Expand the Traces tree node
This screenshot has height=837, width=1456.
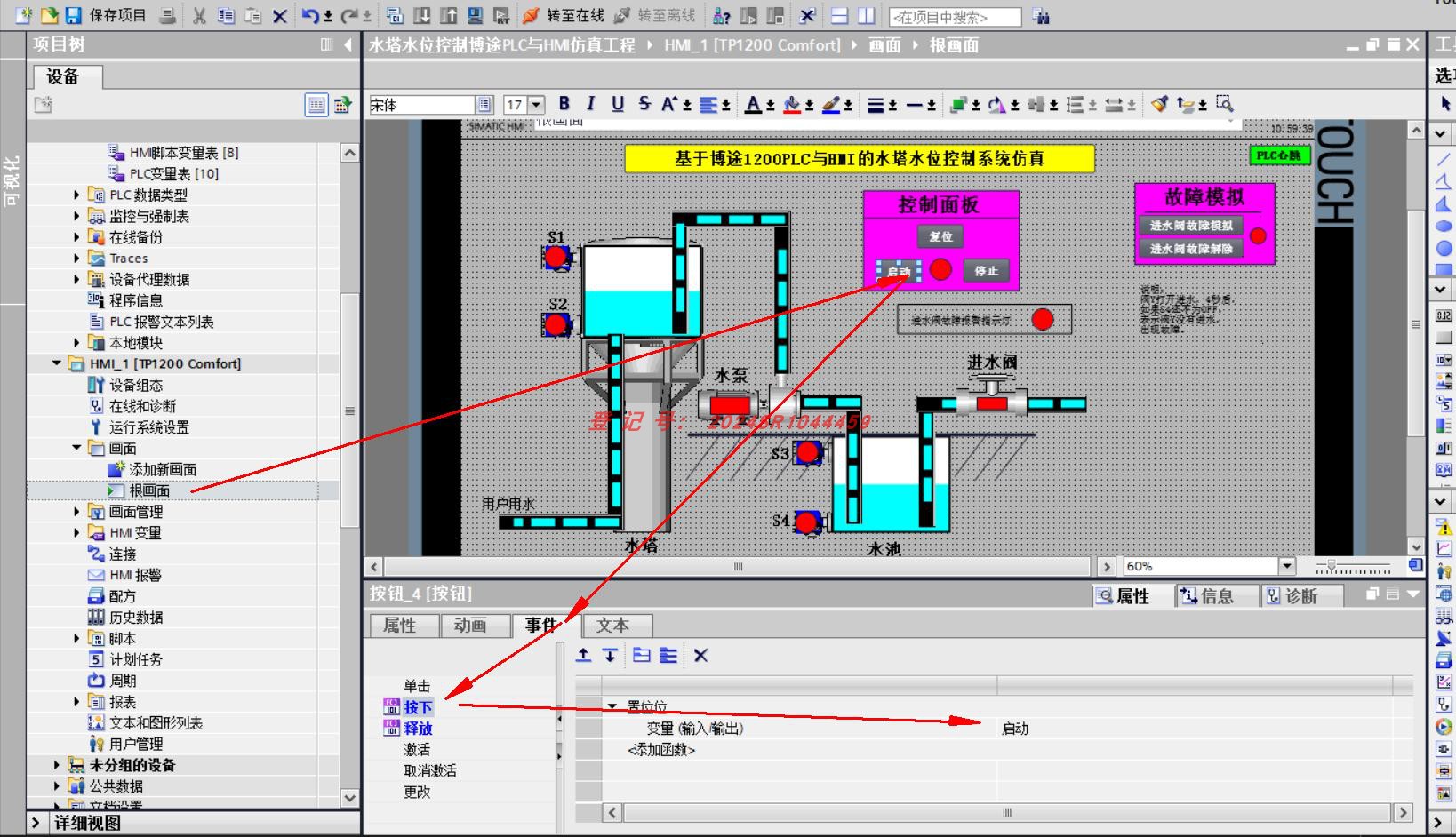coord(76,259)
